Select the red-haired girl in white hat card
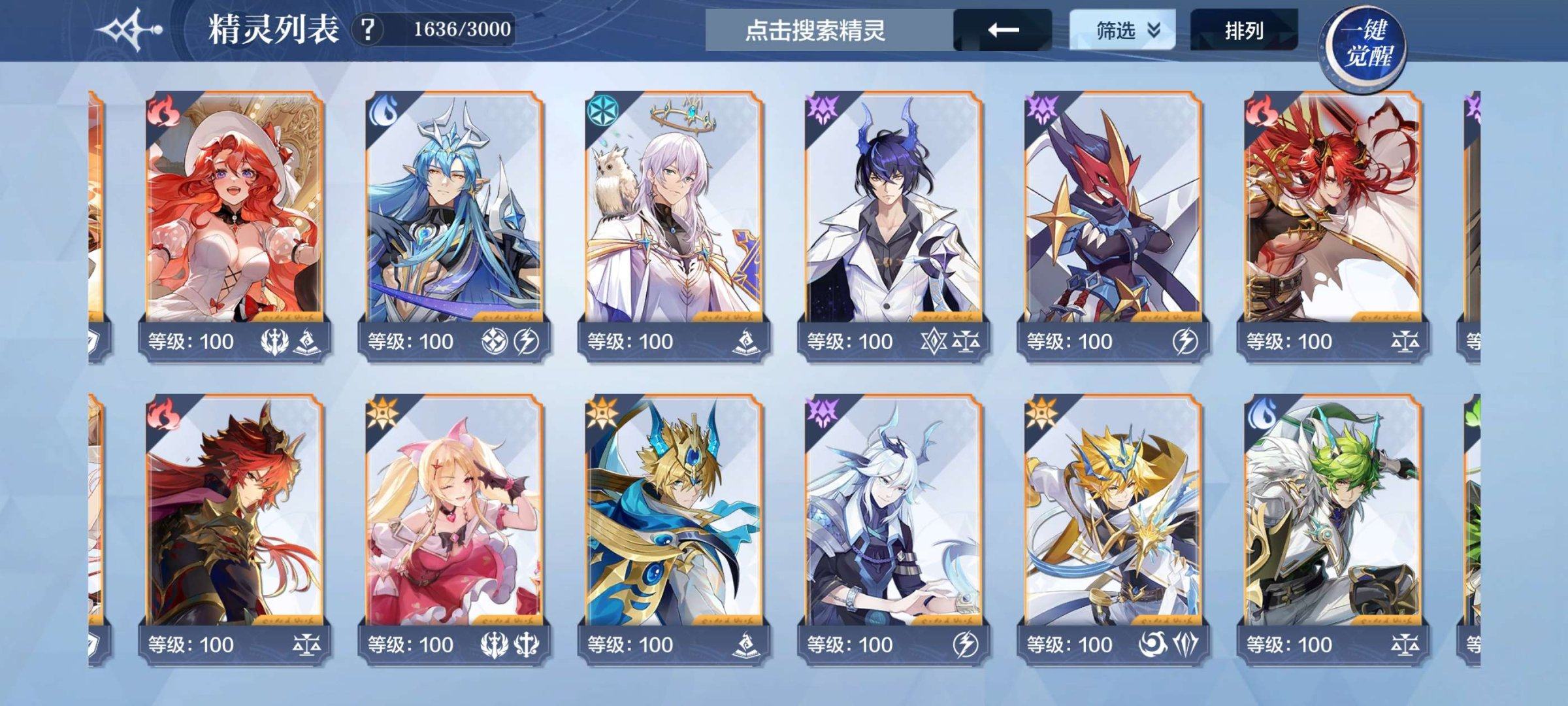Viewport: 1568px width, 706px height. [235, 225]
